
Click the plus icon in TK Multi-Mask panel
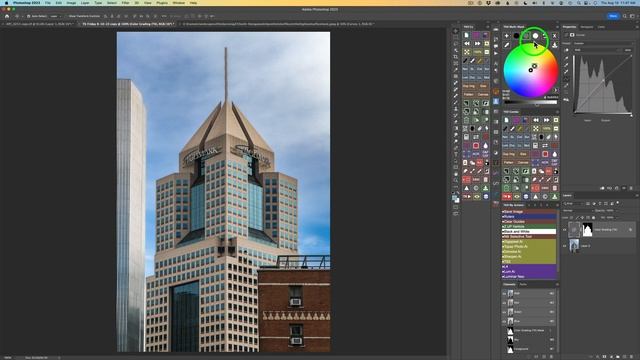pos(507,36)
